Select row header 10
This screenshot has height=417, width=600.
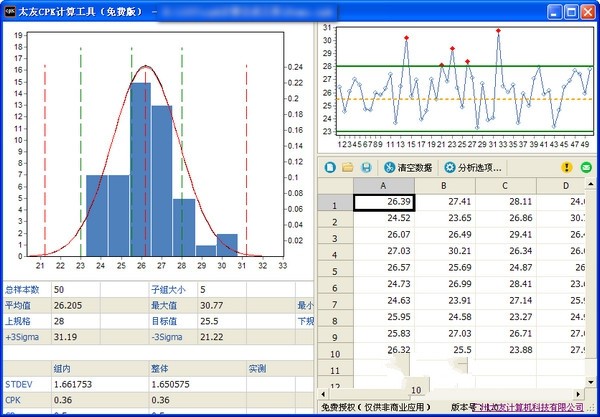click(335, 352)
